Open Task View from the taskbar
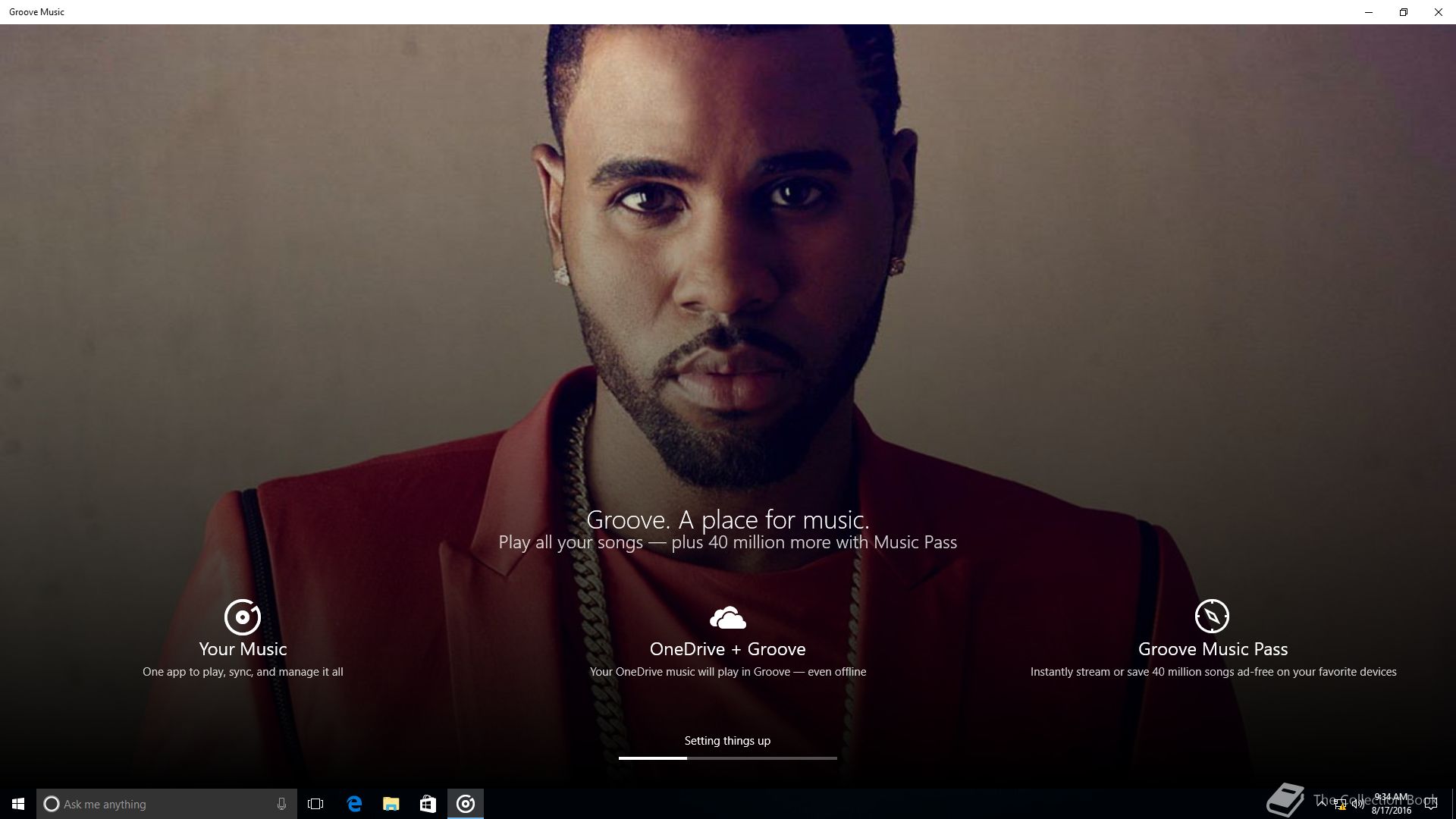The width and height of the screenshot is (1456, 819). pyautogui.click(x=315, y=804)
